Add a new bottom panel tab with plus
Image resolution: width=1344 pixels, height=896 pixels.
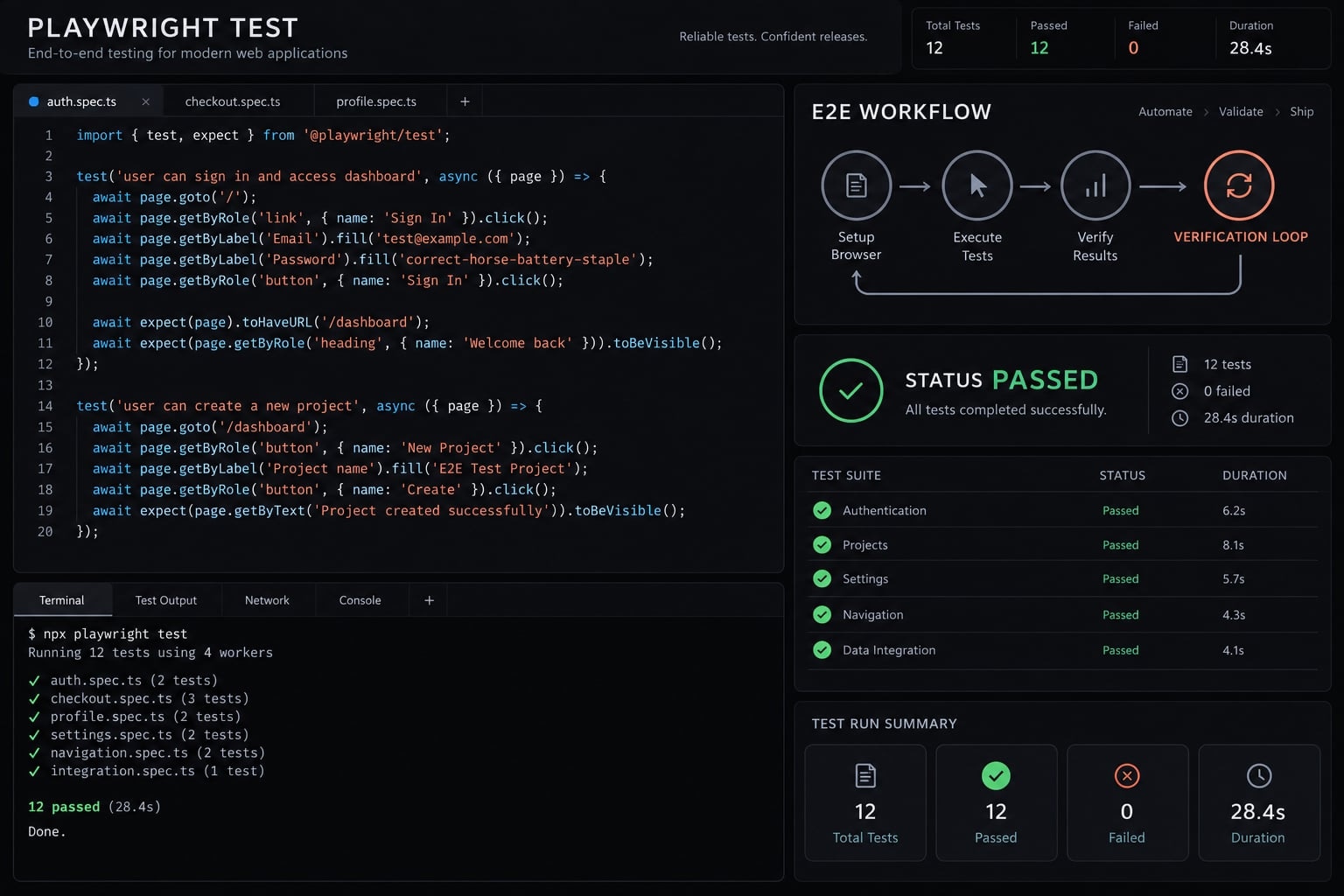[429, 600]
